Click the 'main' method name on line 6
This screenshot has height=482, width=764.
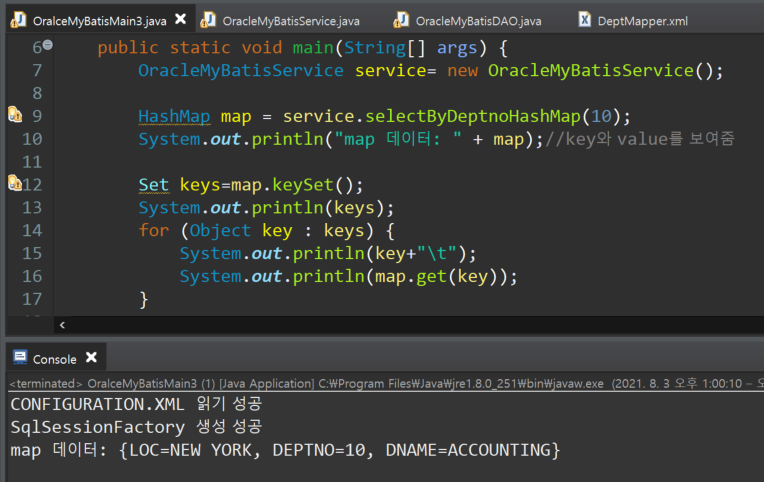(x=313, y=48)
